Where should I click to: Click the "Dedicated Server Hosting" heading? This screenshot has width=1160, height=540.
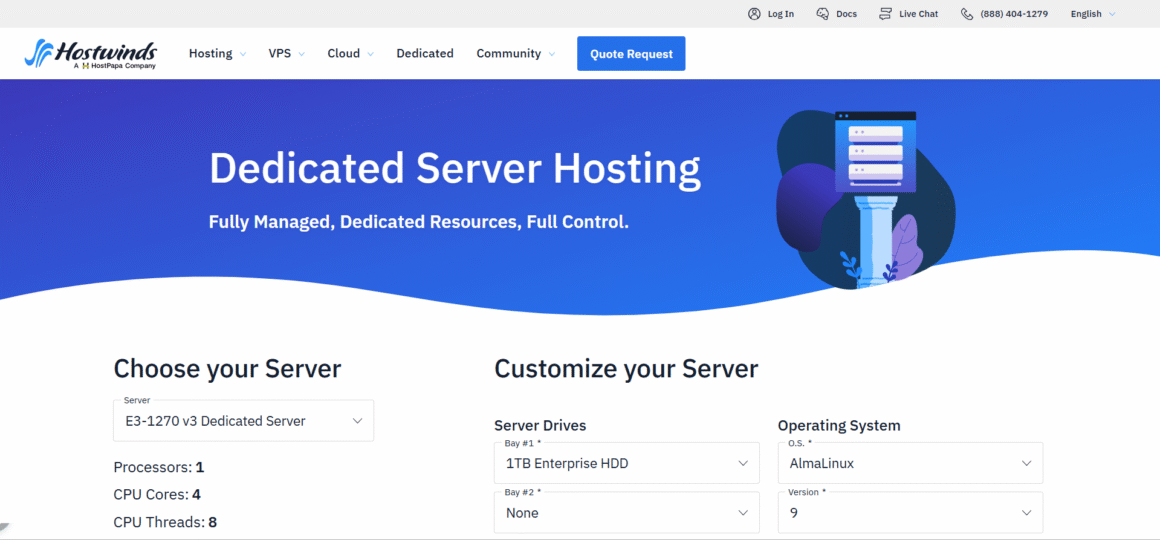pos(455,169)
